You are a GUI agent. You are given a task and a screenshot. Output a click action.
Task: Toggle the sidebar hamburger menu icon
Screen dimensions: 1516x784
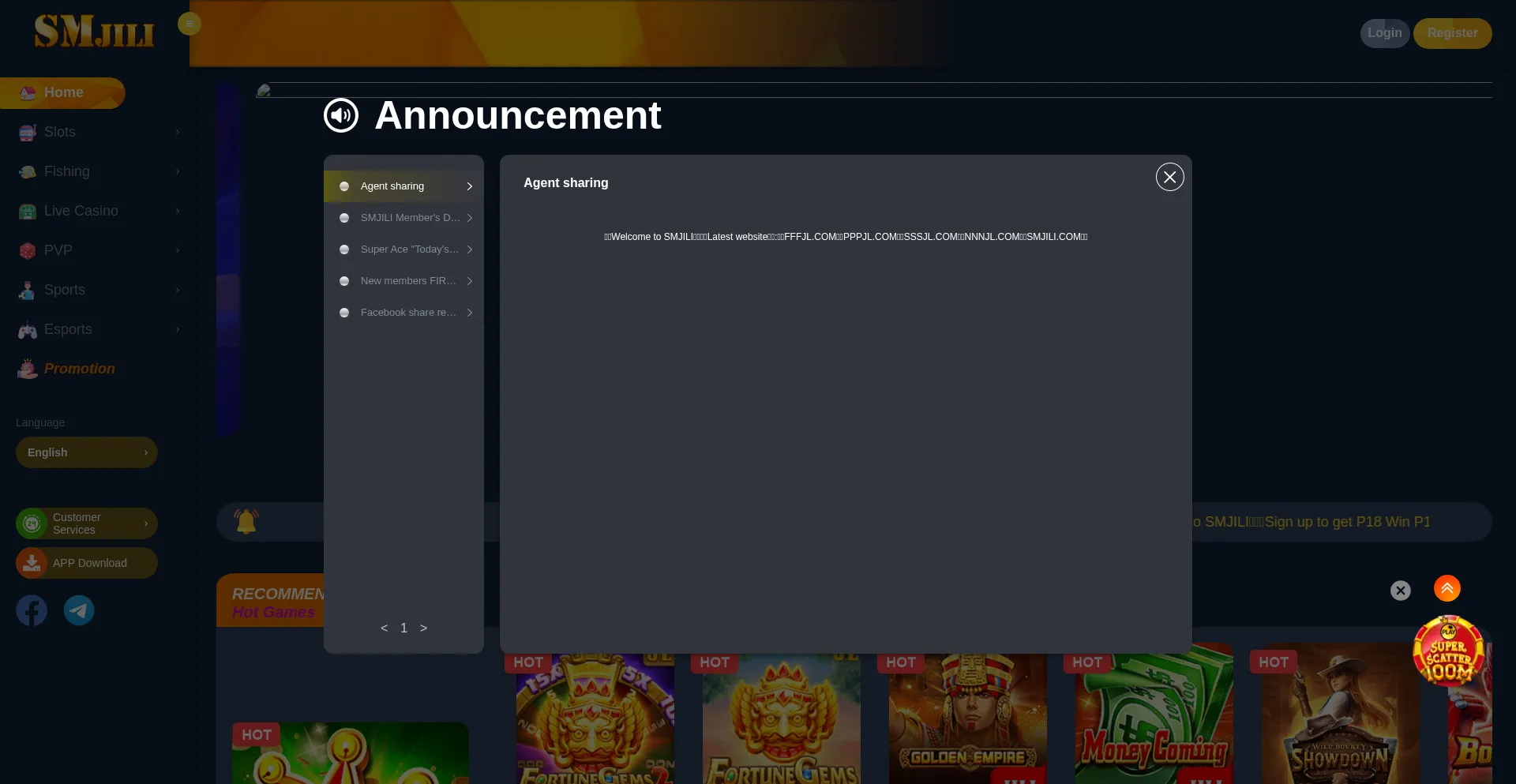189,24
